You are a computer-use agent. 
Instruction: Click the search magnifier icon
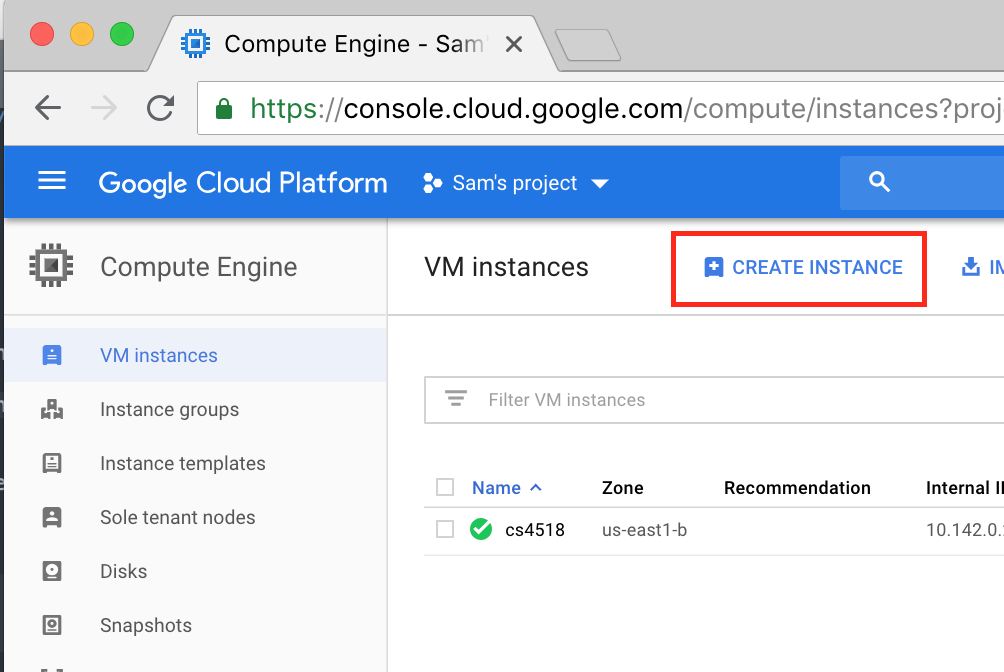pyautogui.click(x=879, y=182)
